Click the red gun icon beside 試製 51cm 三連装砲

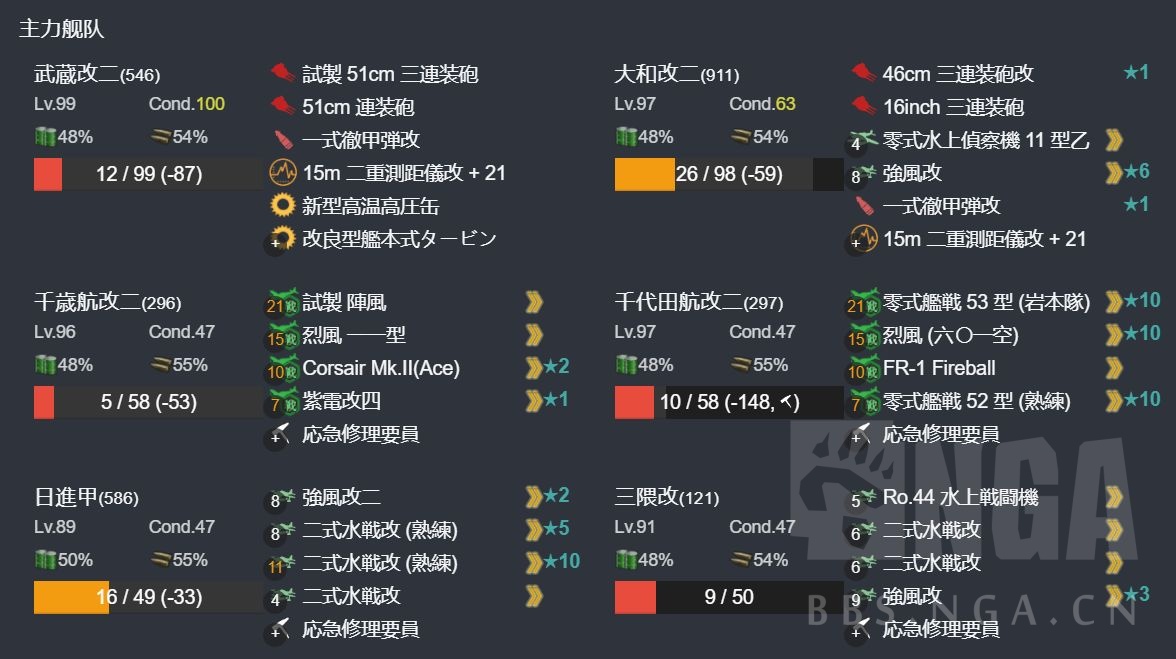tap(283, 73)
